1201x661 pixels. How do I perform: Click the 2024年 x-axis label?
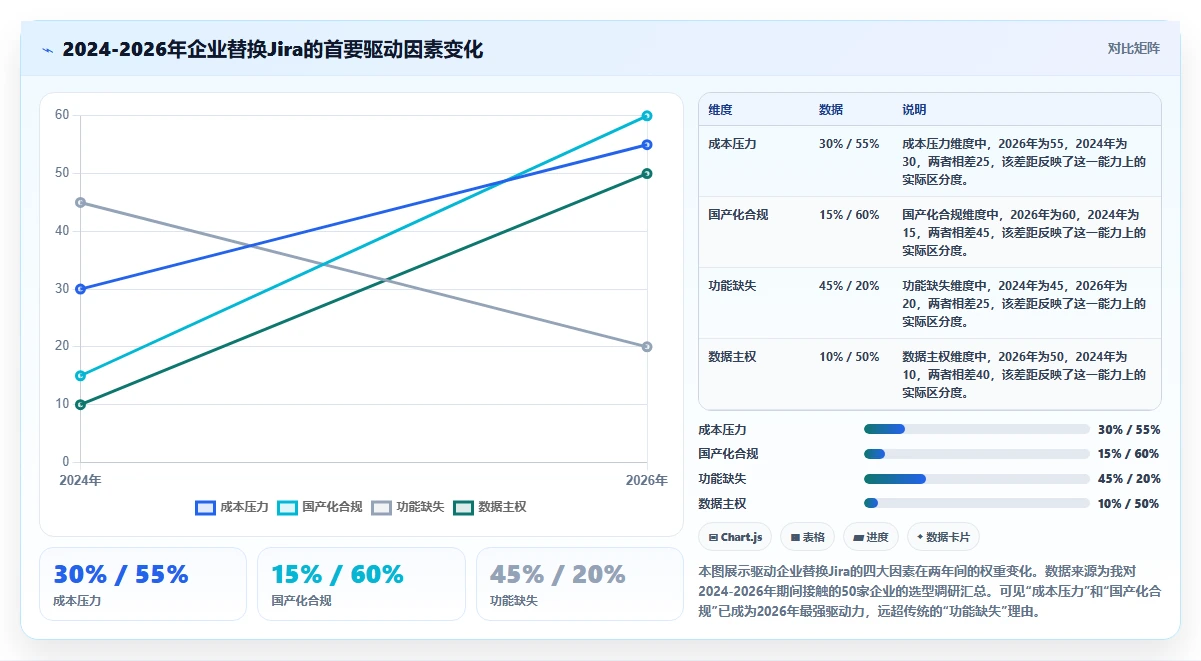point(80,481)
